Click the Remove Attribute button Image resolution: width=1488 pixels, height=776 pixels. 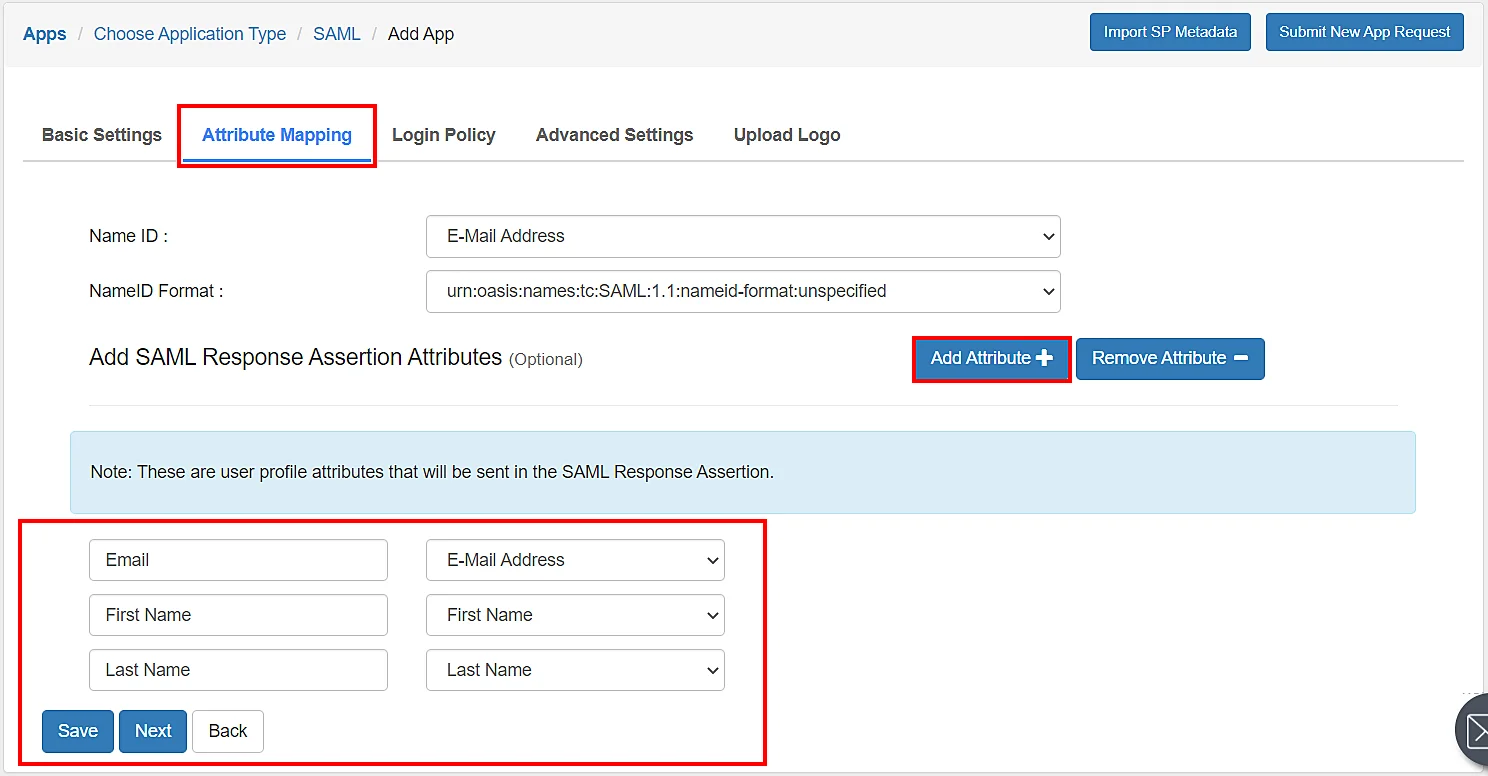tap(1170, 358)
